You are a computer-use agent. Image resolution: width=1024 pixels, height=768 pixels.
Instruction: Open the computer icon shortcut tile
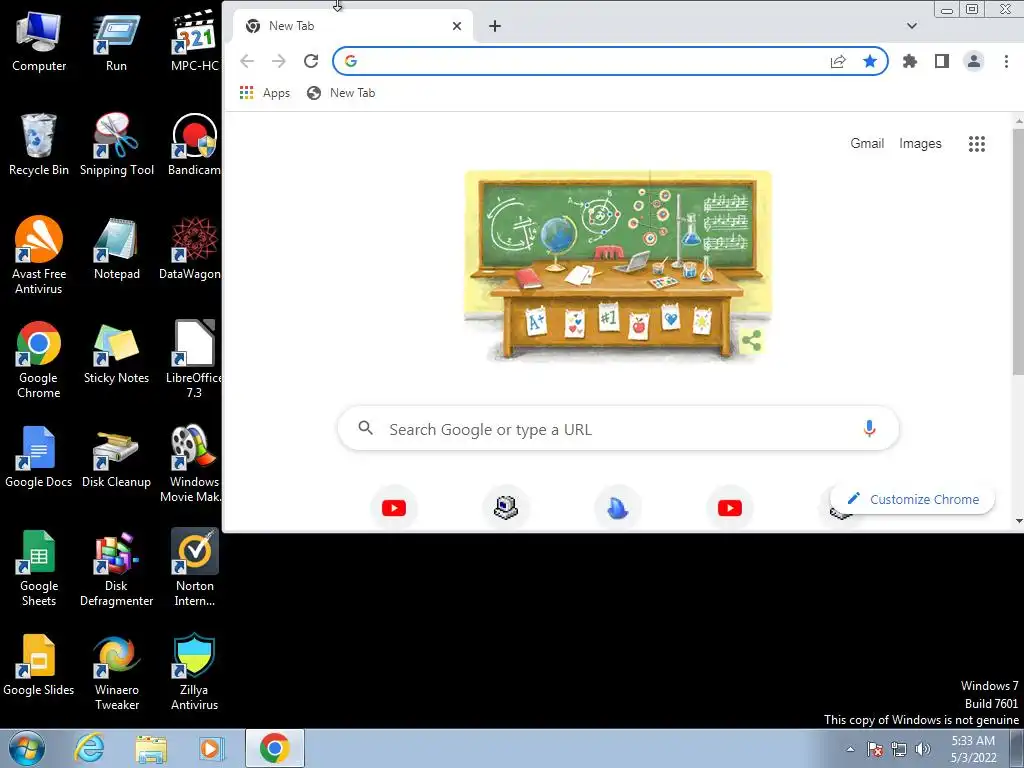506,508
